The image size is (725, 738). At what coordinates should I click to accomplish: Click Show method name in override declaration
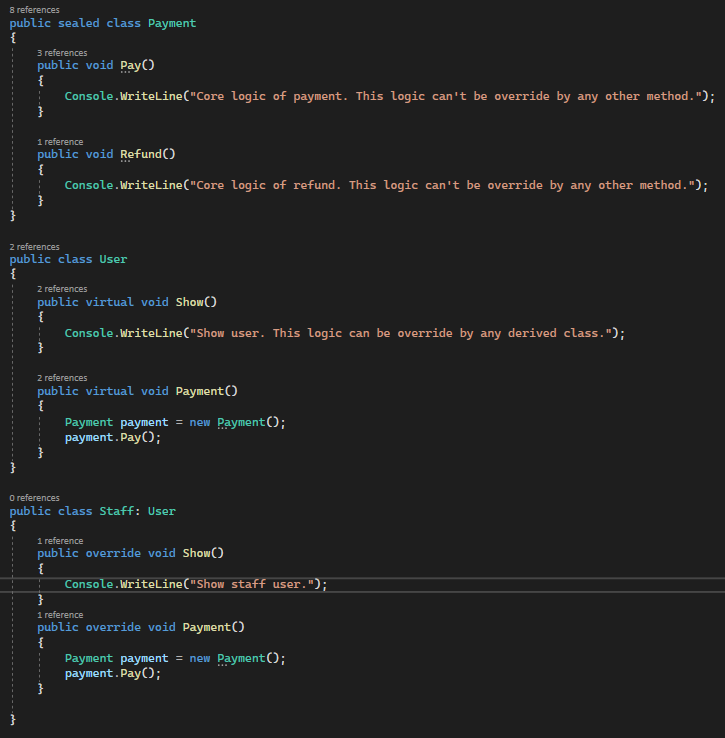click(x=196, y=553)
